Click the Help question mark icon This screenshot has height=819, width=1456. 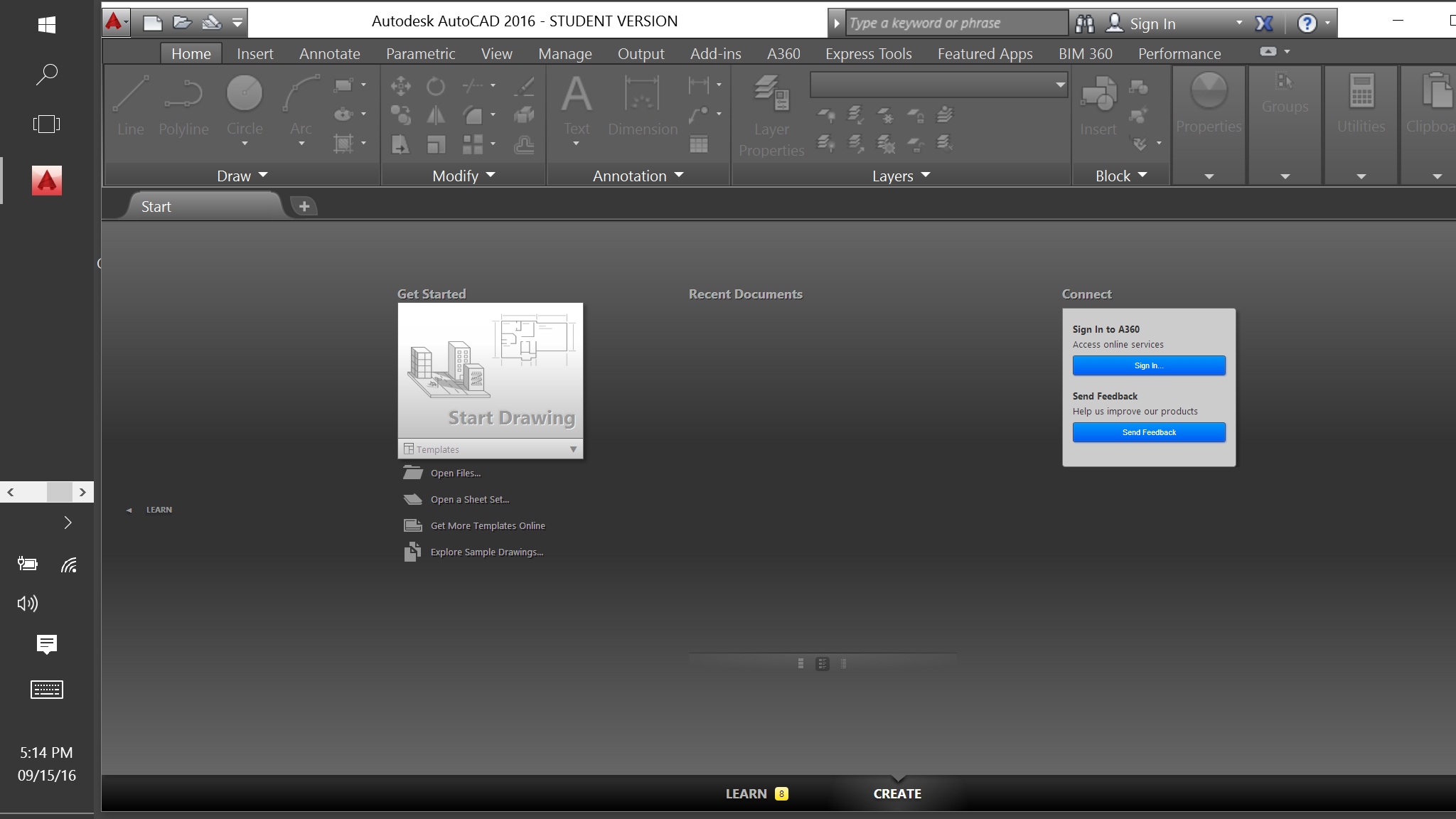(x=1307, y=23)
